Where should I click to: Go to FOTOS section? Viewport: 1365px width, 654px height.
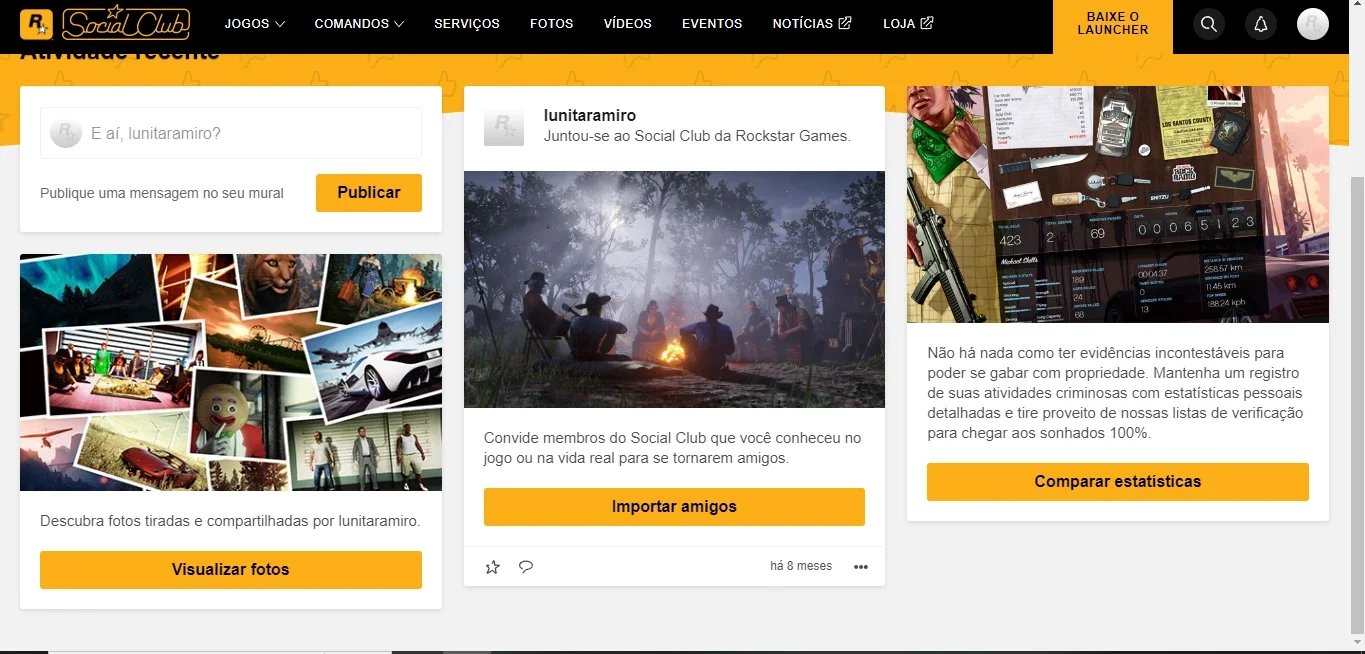(x=552, y=23)
